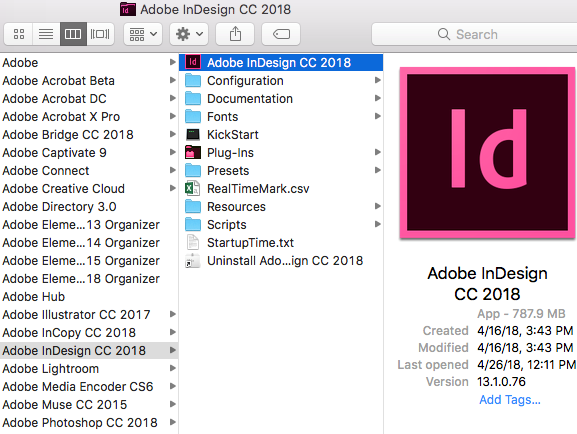Select the RealTimeMark.csv spreadsheet icon
The image size is (577, 434).
(x=192, y=188)
